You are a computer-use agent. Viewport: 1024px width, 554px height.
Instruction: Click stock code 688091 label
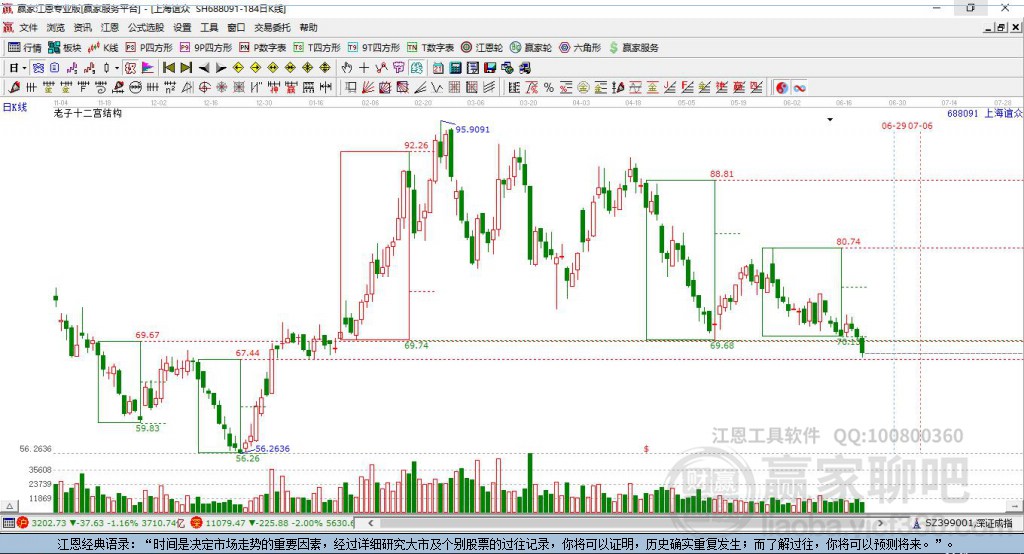[963, 113]
